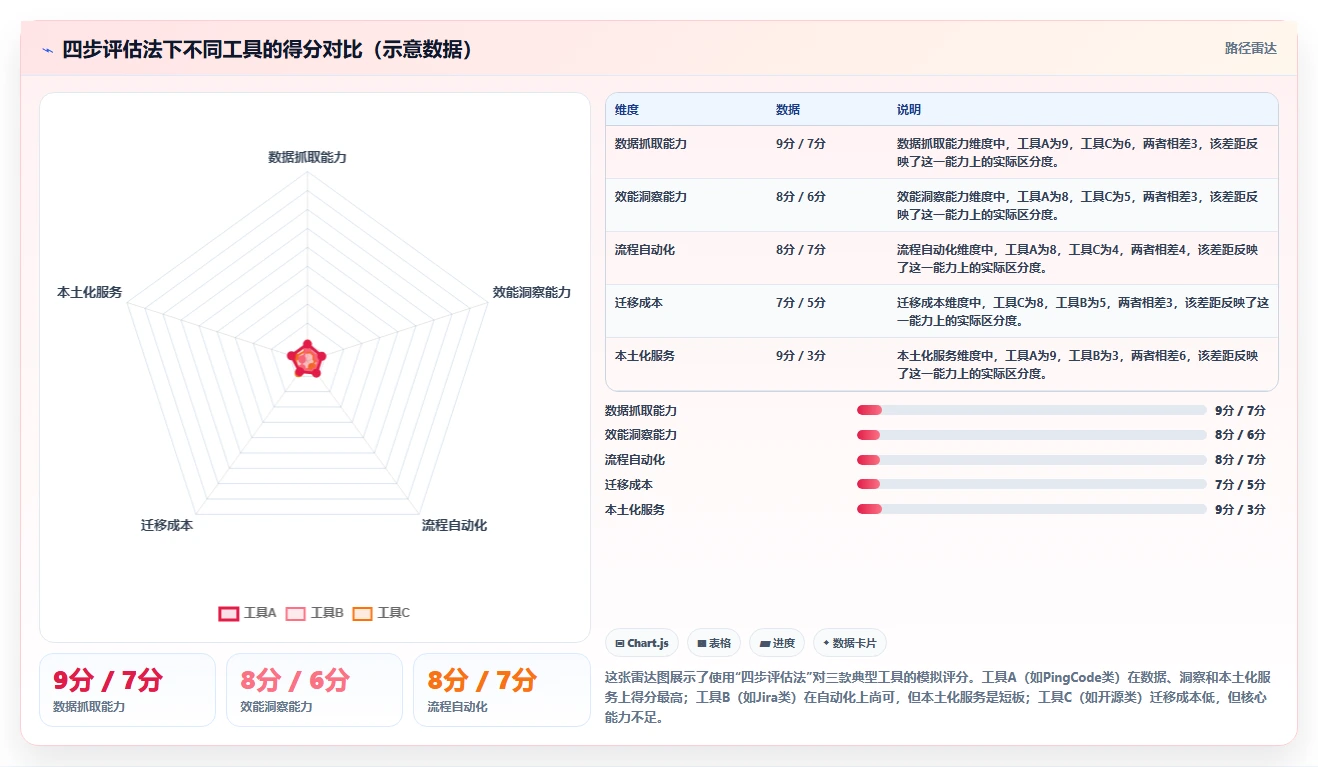The image size is (1318, 767).
Task: Click the 本土化服务 radar axis label
Action: click(x=90, y=292)
